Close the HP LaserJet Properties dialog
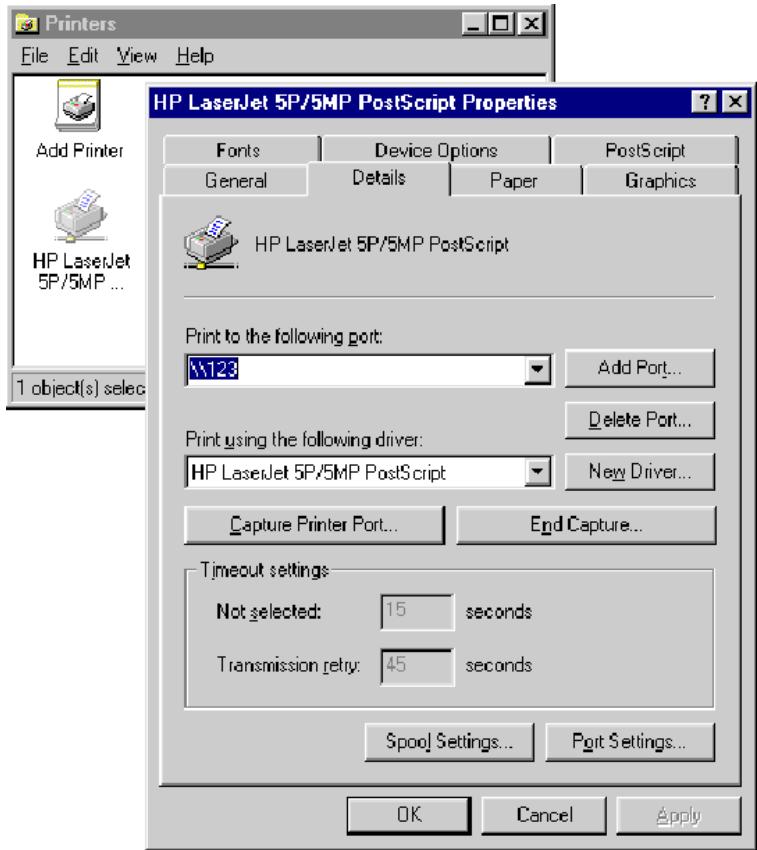The width and height of the screenshot is (757, 850). [735, 101]
